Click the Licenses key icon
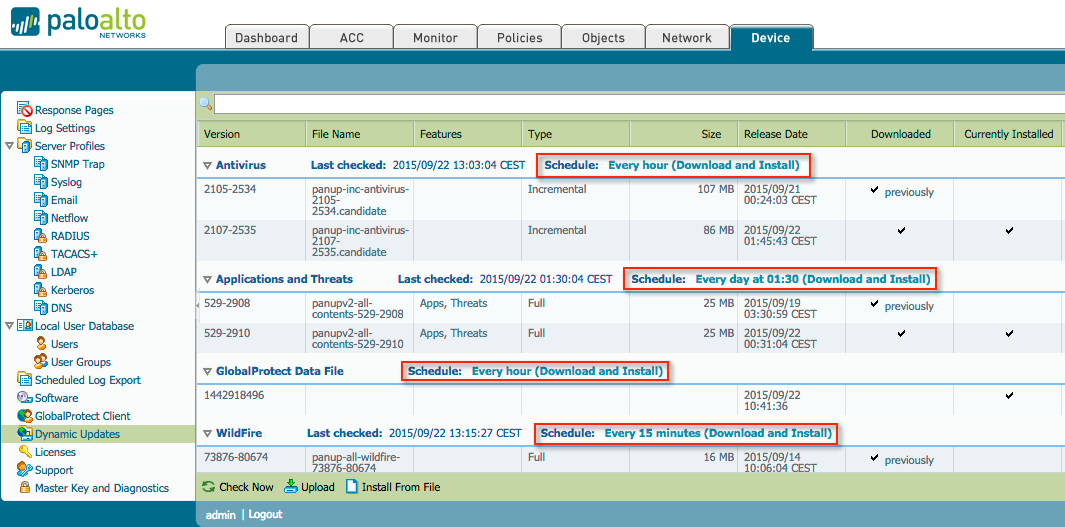Image resolution: width=1065 pixels, height=527 pixels. (x=24, y=452)
